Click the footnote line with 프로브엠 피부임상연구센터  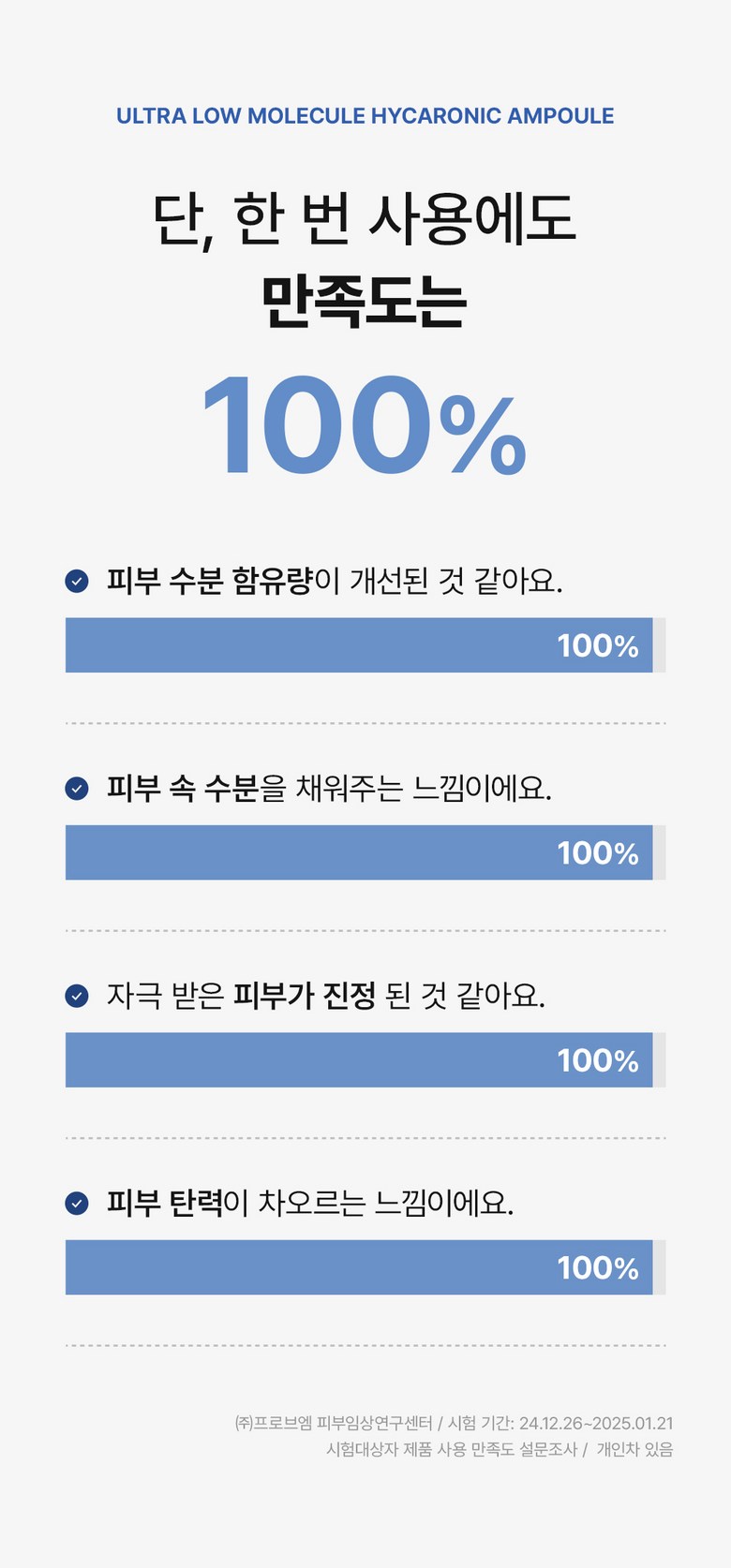click(x=454, y=1424)
